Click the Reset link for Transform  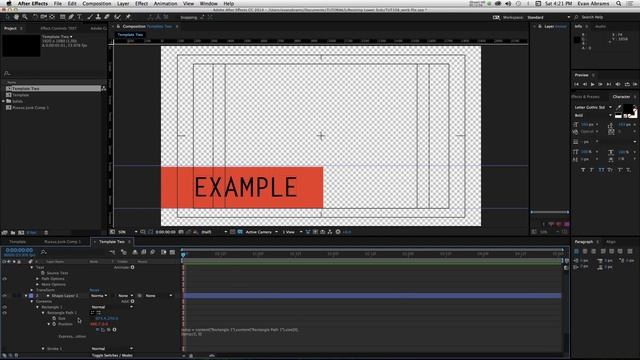(x=94, y=290)
